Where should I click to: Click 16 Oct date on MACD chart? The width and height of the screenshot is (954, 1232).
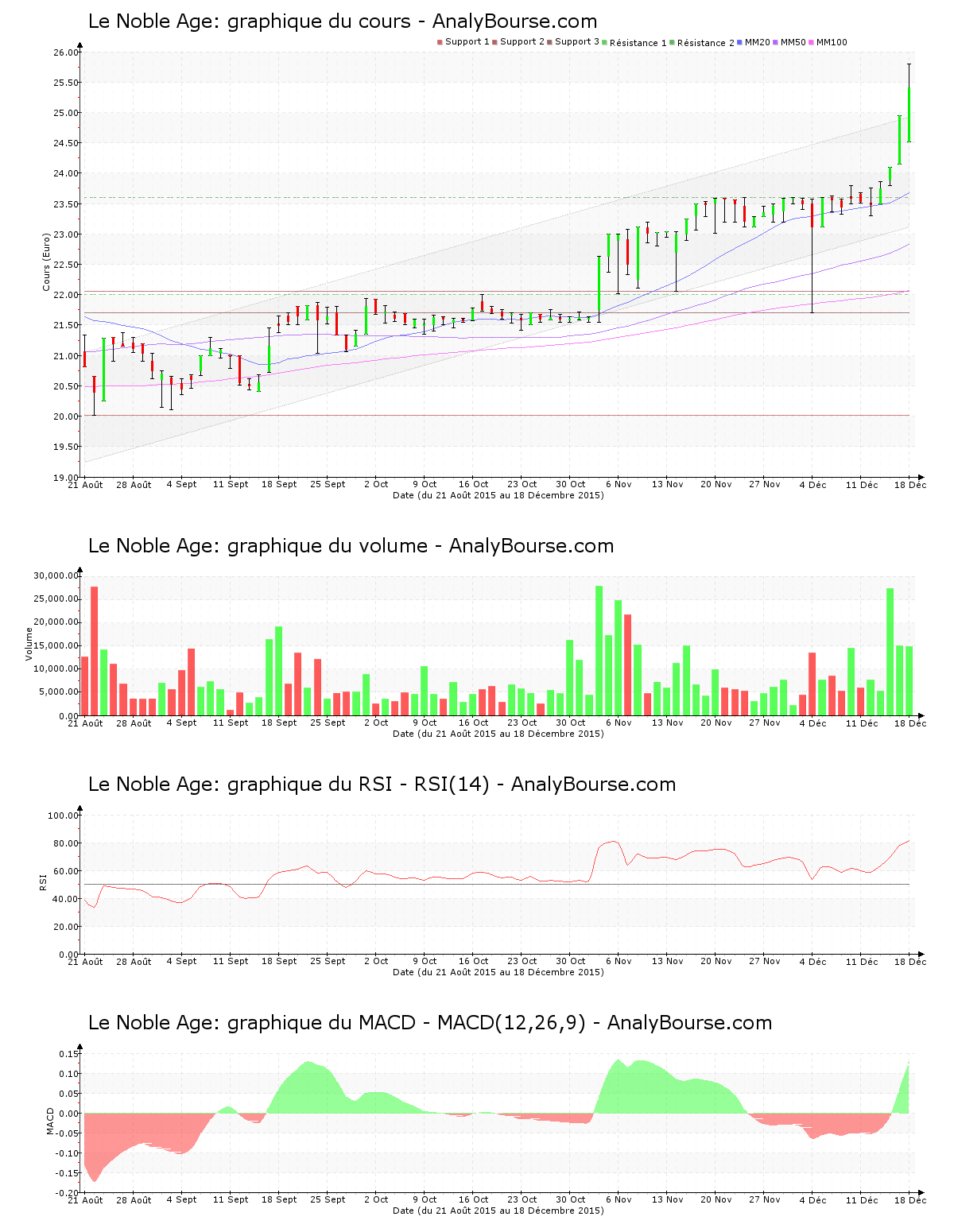click(473, 1199)
